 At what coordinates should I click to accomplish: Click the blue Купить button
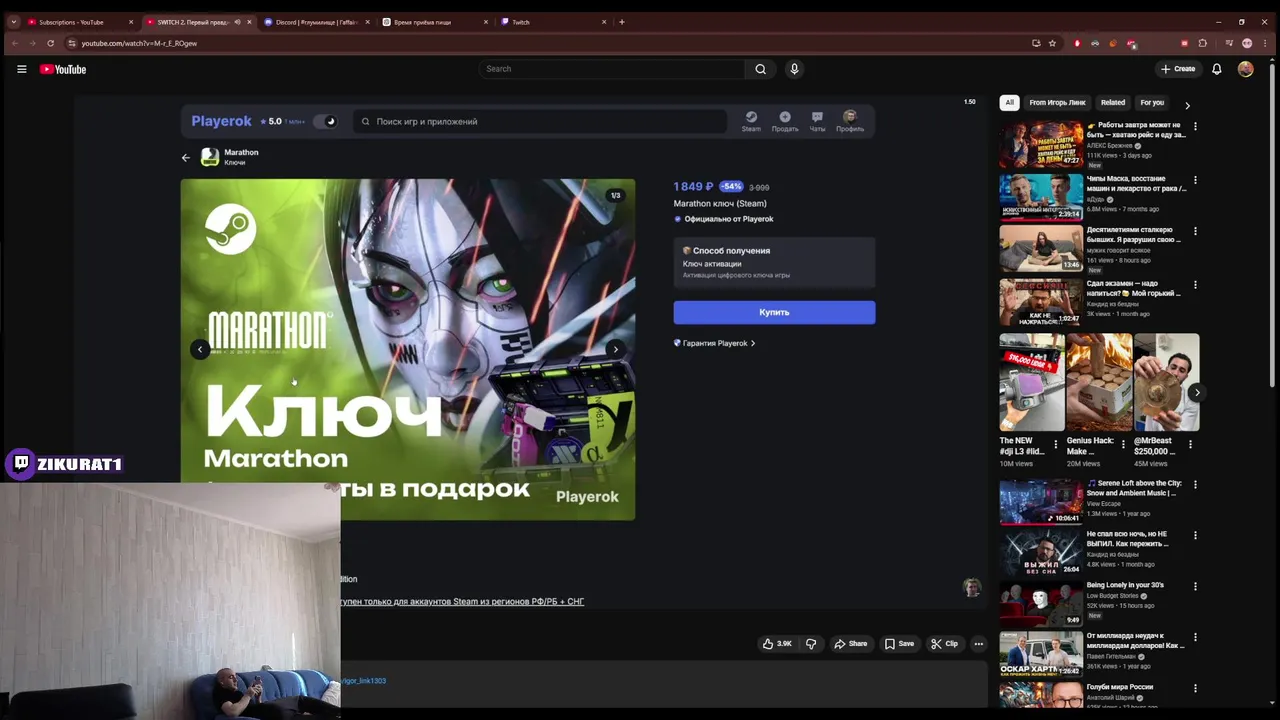774,312
